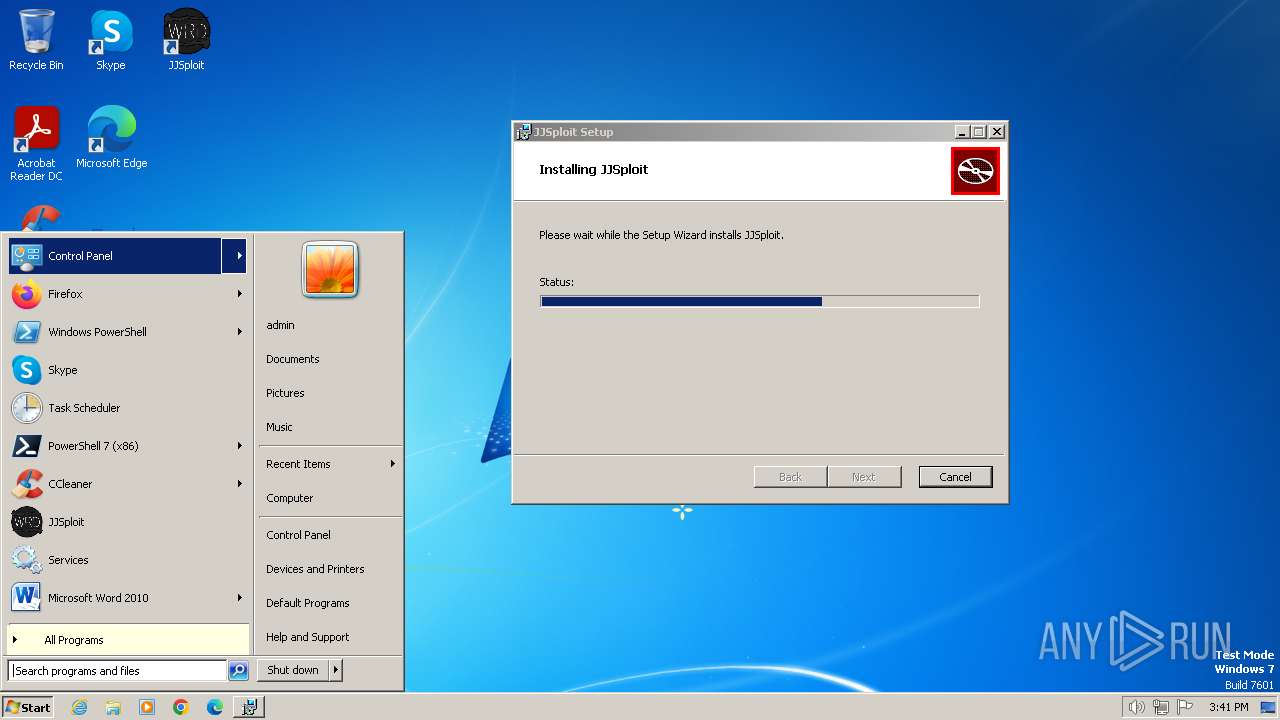Click the network tray icon
This screenshot has height=720, width=1280.
click(x=1161, y=707)
